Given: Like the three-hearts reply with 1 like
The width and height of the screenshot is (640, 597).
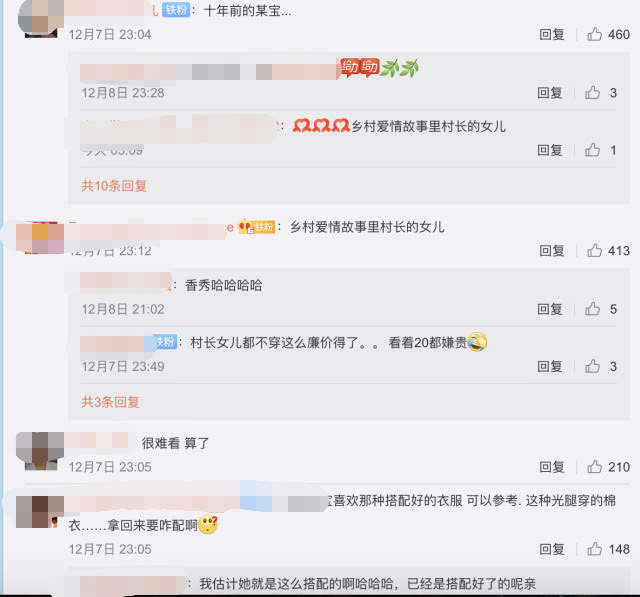Looking at the screenshot, I should point(592,150).
